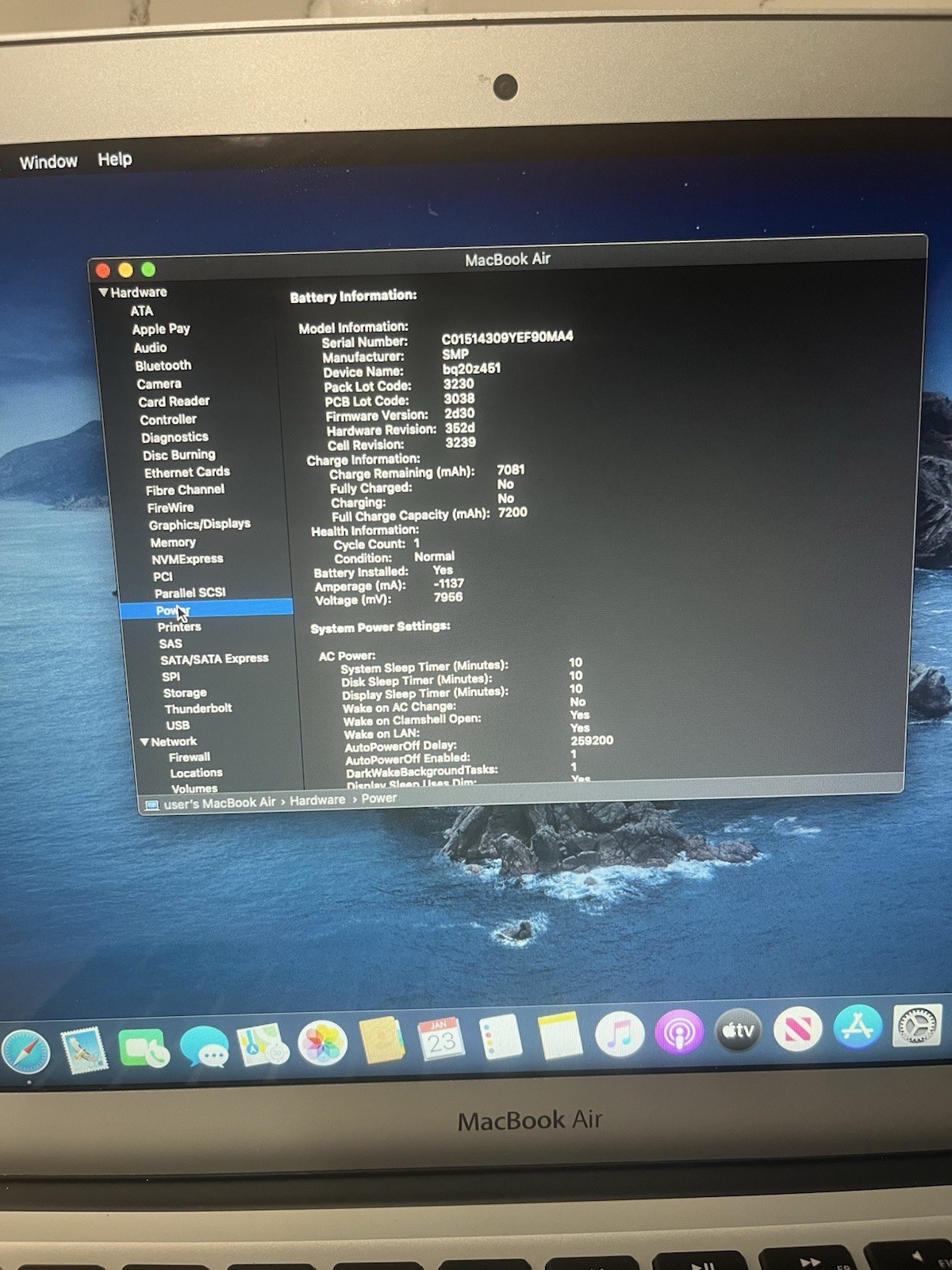Select the highlighted Power row

206,610
